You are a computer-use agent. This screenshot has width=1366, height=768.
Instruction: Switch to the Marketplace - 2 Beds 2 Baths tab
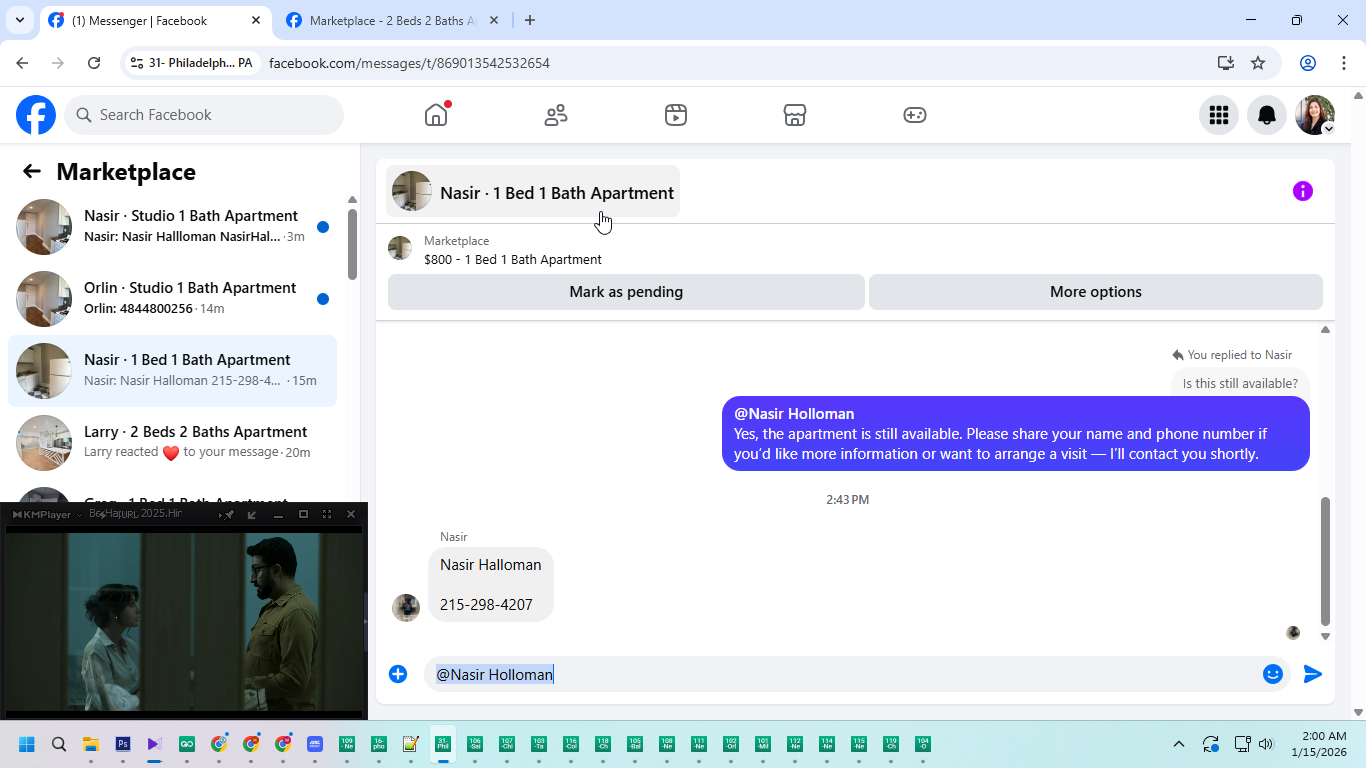tap(394, 20)
